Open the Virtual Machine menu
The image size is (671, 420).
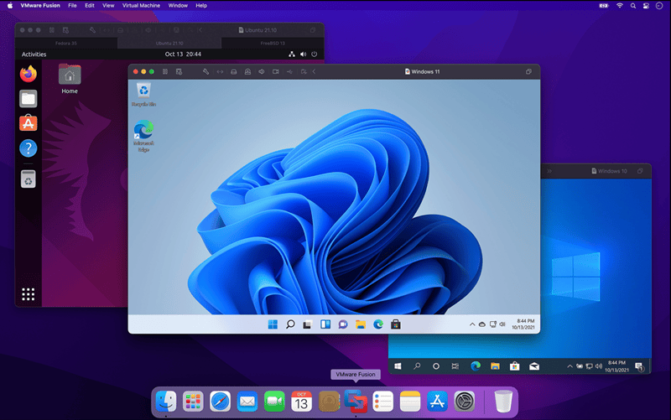(x=141, y=6)
